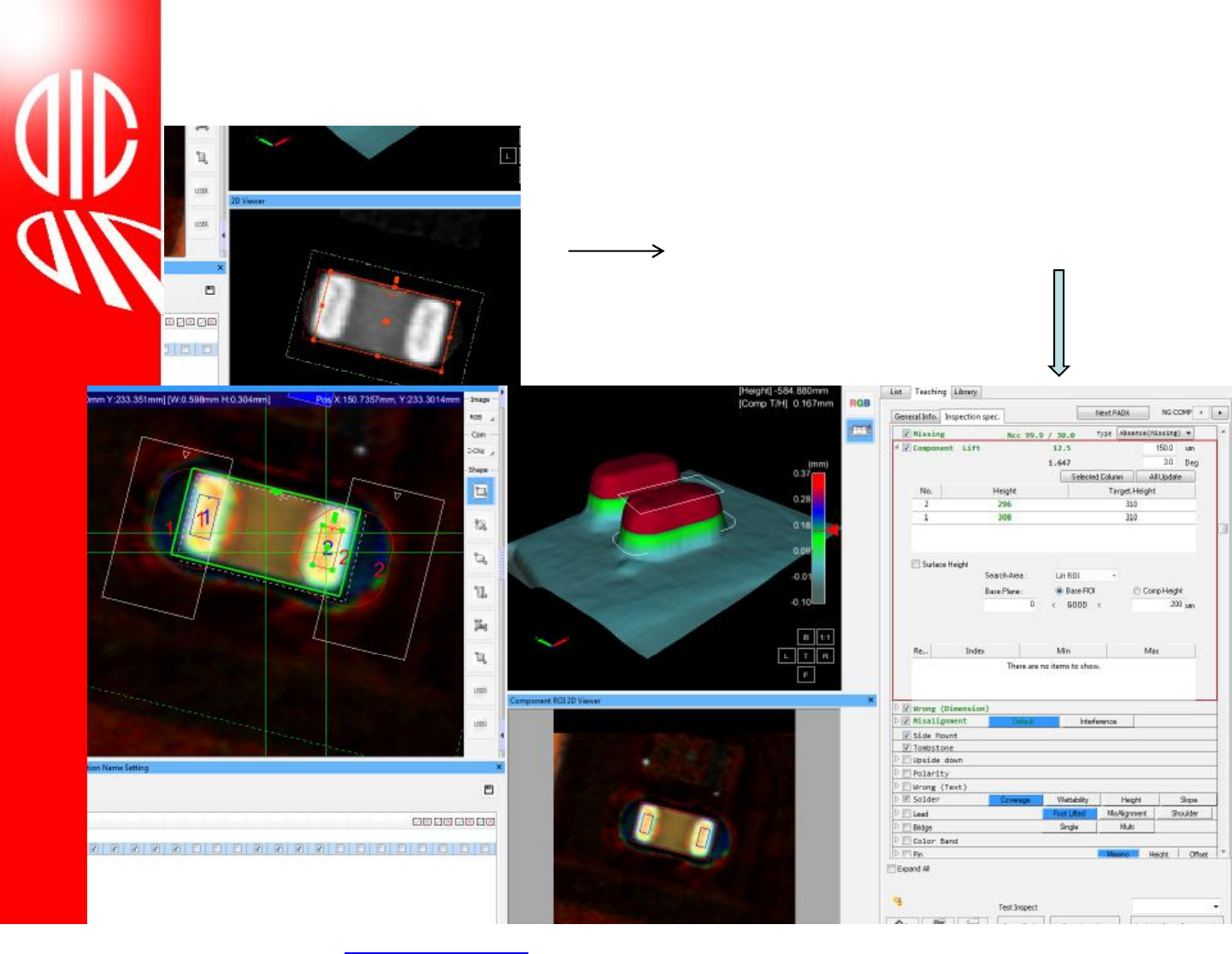Click the Front (F) view button
This screenshot has width=1232, height=954.
pyautogui.click(x=805, y=674)
